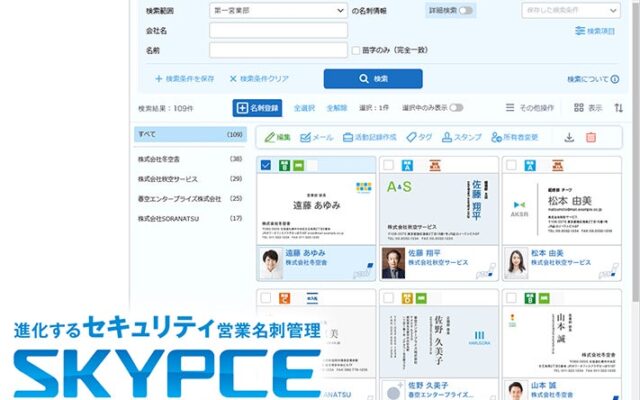The image size is (640, 400).
Task: Click the スタンプ stamp toolbar item
Action: click(x=462, y=138)
